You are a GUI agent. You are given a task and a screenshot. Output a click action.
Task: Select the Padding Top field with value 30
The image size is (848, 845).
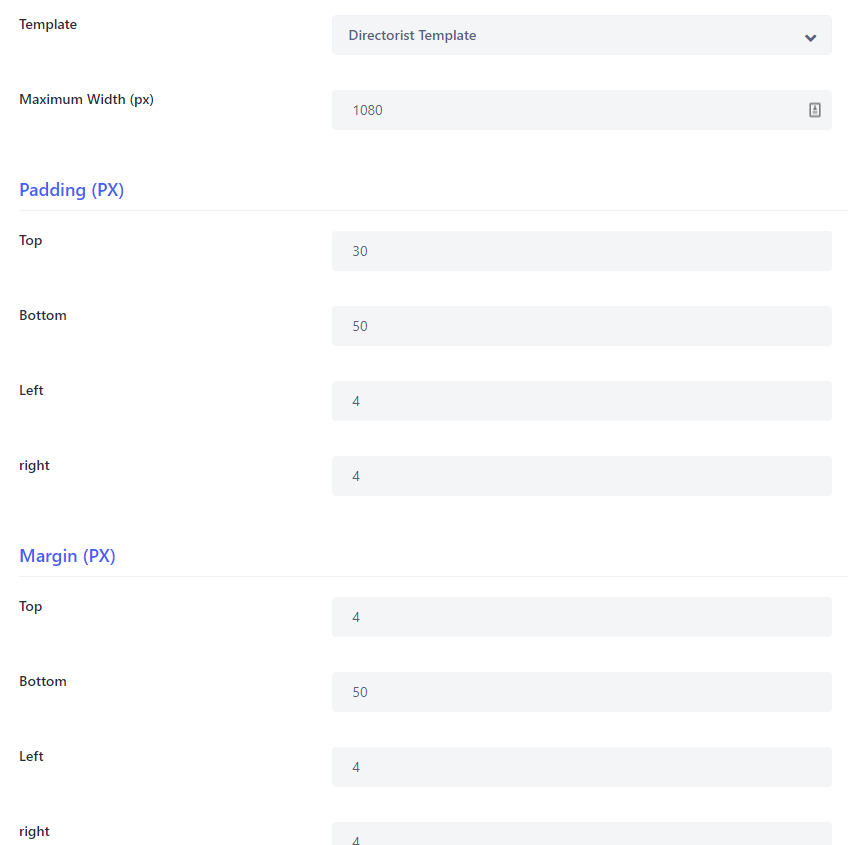click(581, 251)
